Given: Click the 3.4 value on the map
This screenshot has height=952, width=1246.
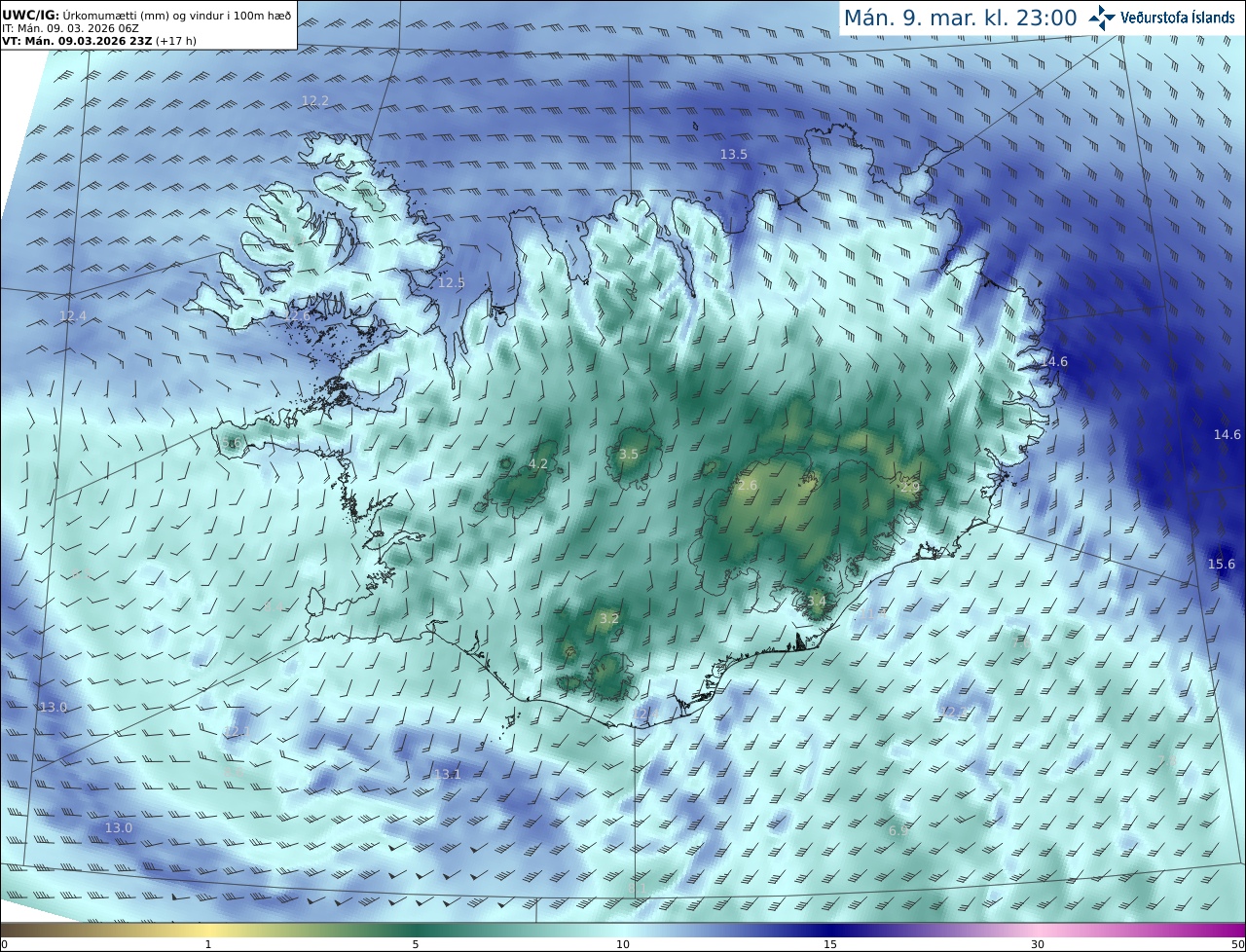Looking at the screenshot, I should [x=816, y=602].
